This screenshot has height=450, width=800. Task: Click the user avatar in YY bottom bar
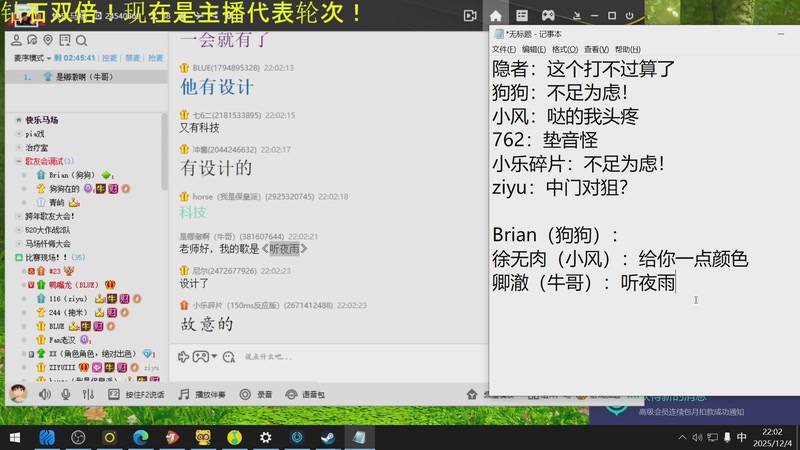click(18, 394)
